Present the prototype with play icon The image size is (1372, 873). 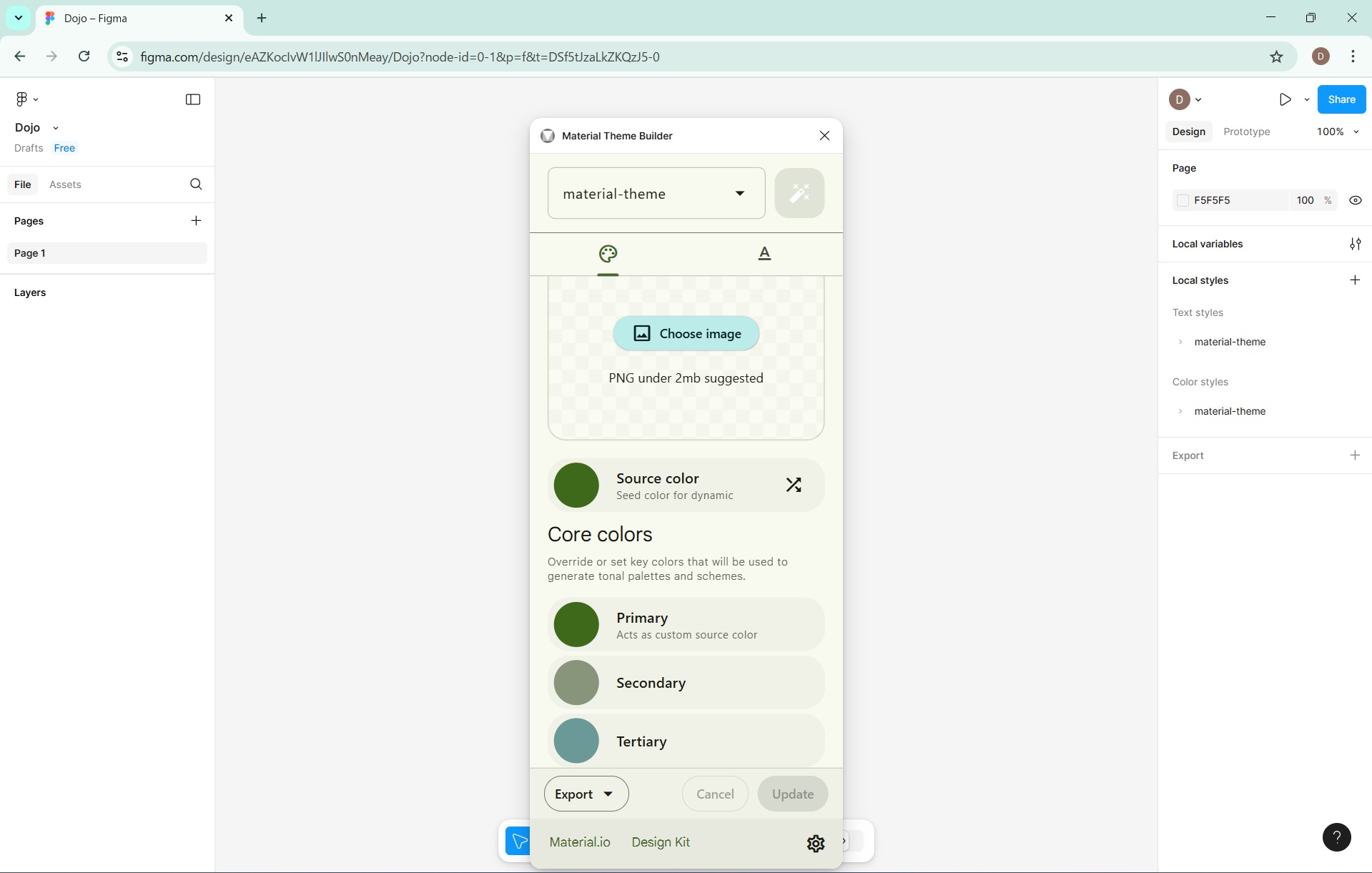click(1285, 99)
